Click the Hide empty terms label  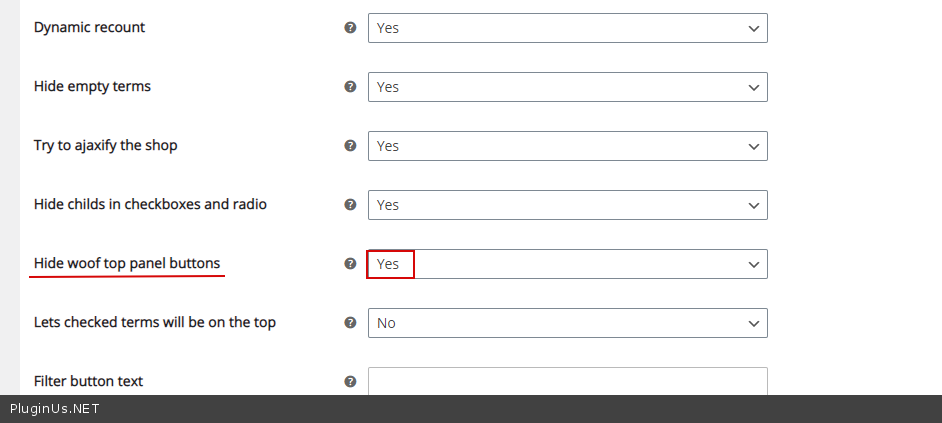tap(92, 86)
